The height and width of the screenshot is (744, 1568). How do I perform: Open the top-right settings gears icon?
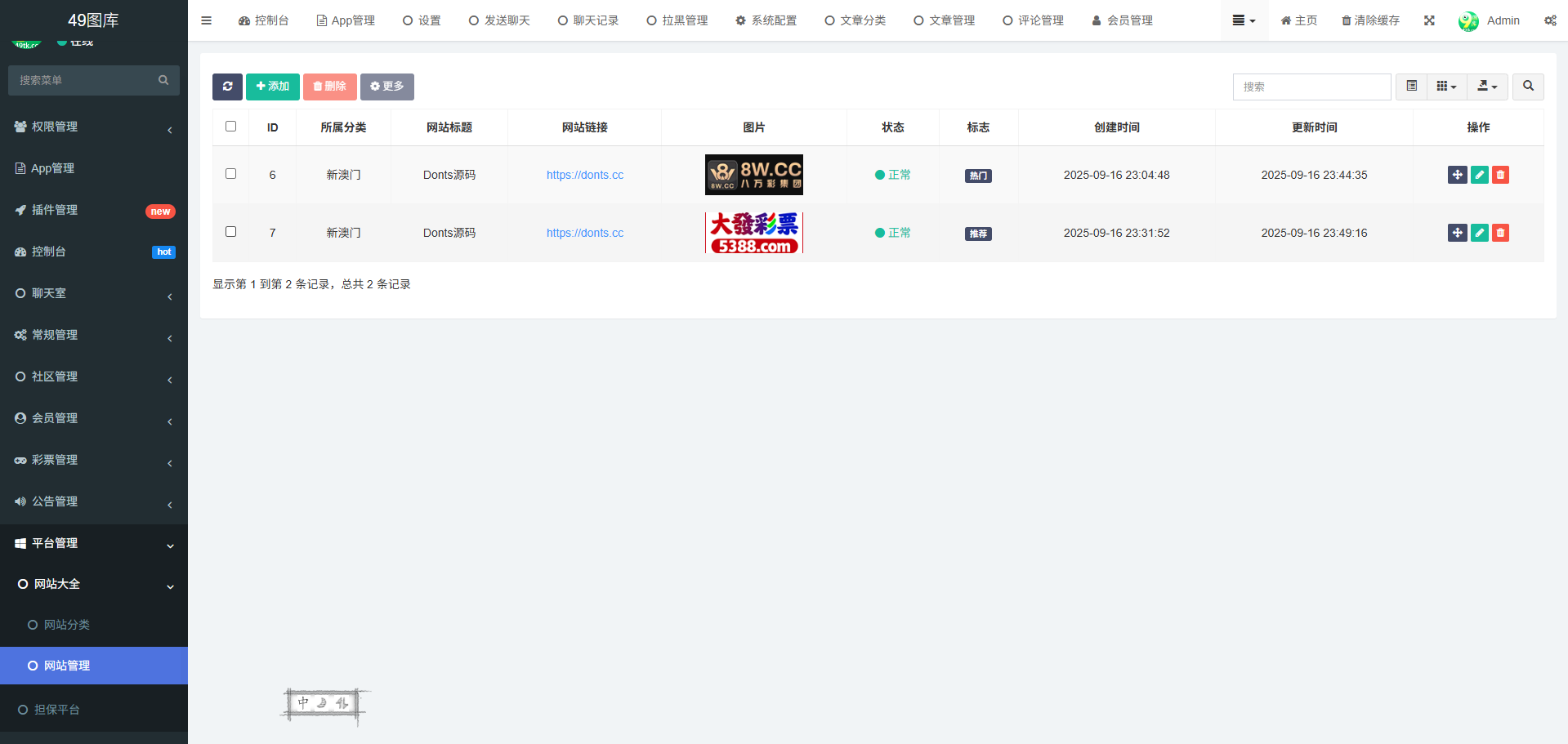(1550, 20)
